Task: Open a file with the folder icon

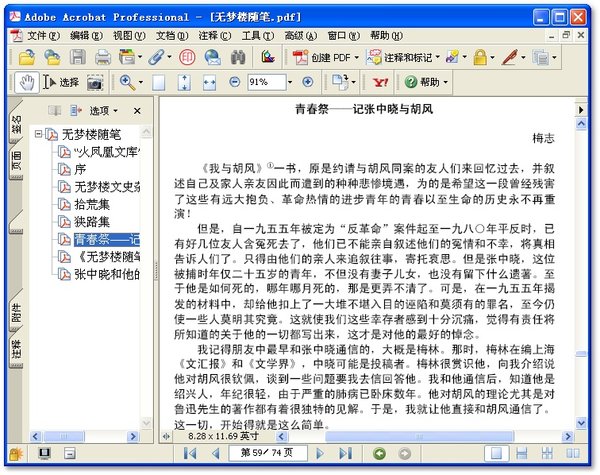Action: [26, 57]
